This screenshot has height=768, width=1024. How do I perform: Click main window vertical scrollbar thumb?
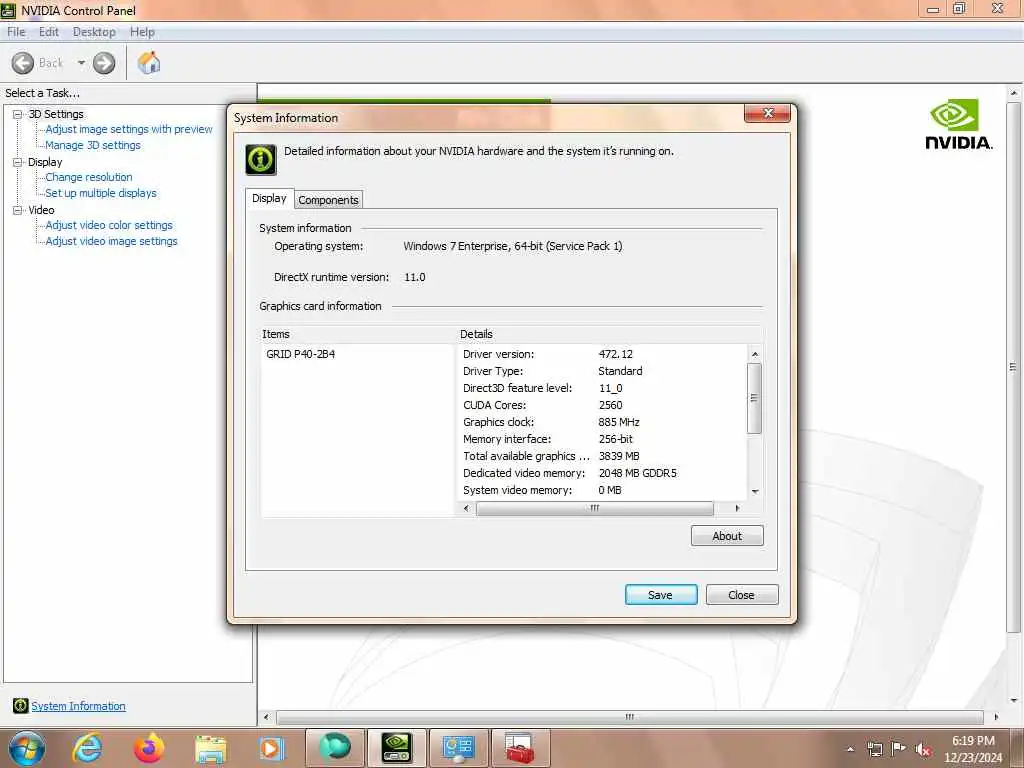pos(1013,367)
